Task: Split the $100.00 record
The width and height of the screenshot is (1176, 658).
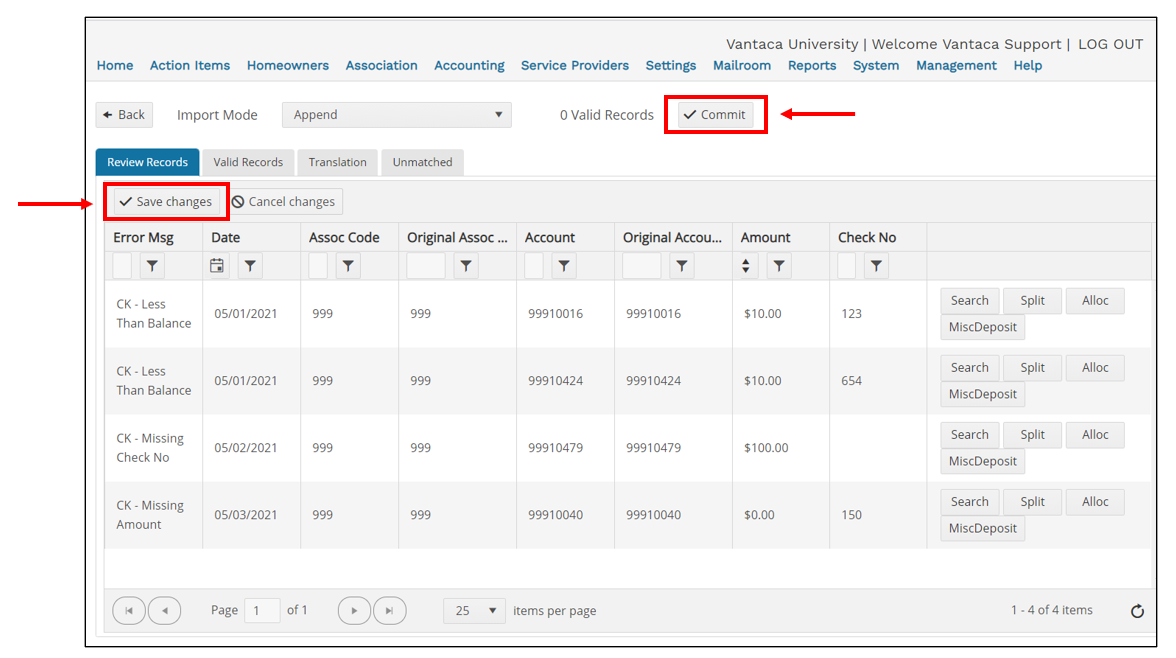Action: click(x=1032, y=435)
